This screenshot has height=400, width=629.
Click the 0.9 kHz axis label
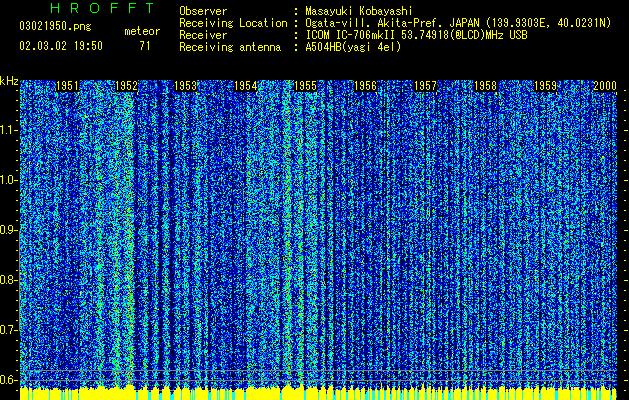8,230
